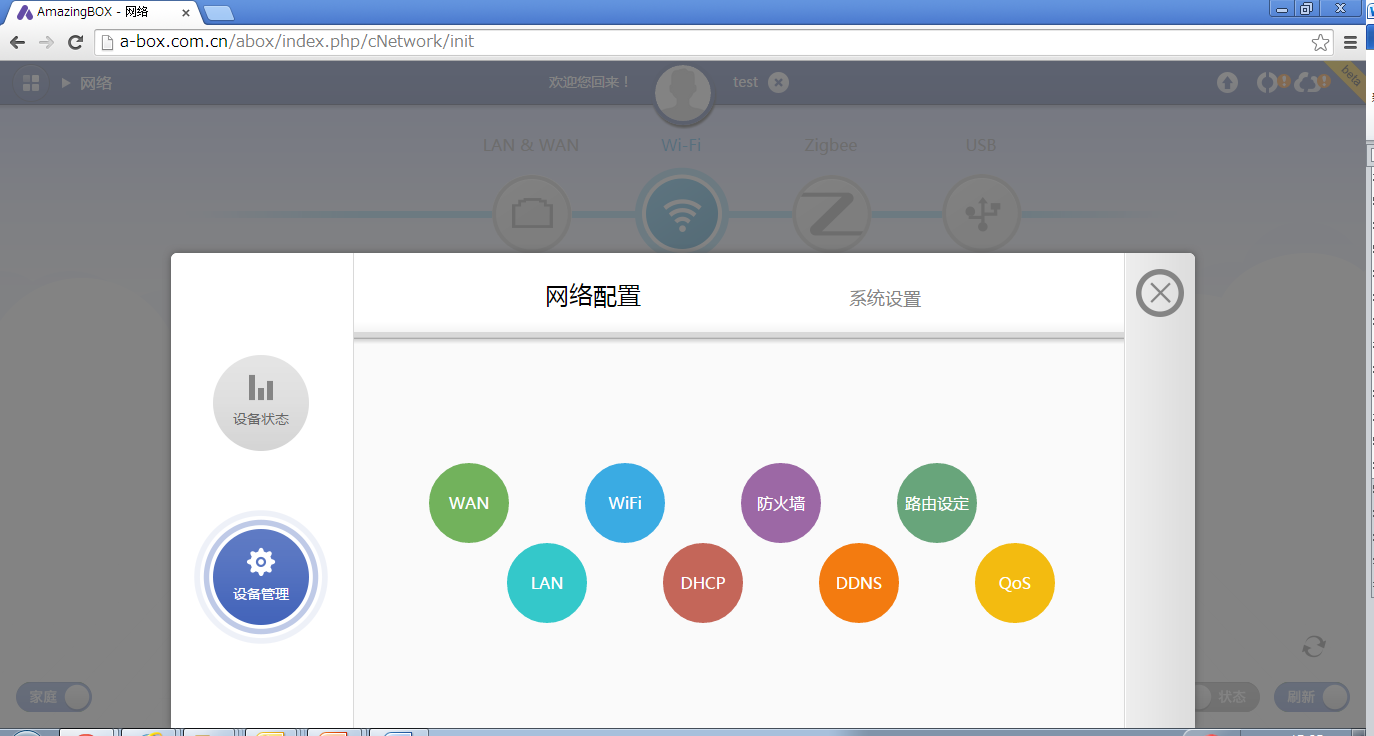Open the WAN configuration circle
The height and width of the screenshot is (736, 1374).
469,503
